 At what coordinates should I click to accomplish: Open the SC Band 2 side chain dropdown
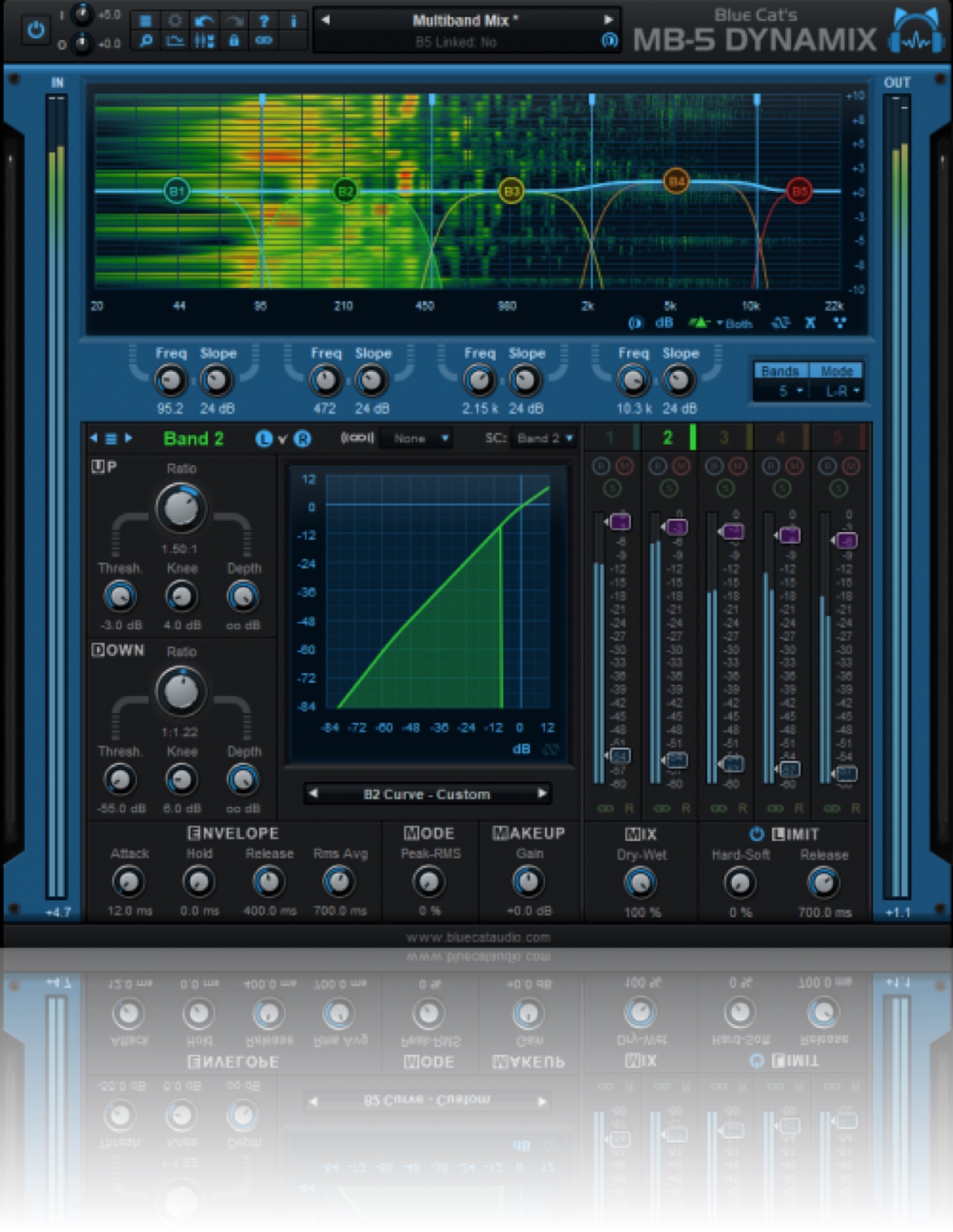[x=543, y=438]
